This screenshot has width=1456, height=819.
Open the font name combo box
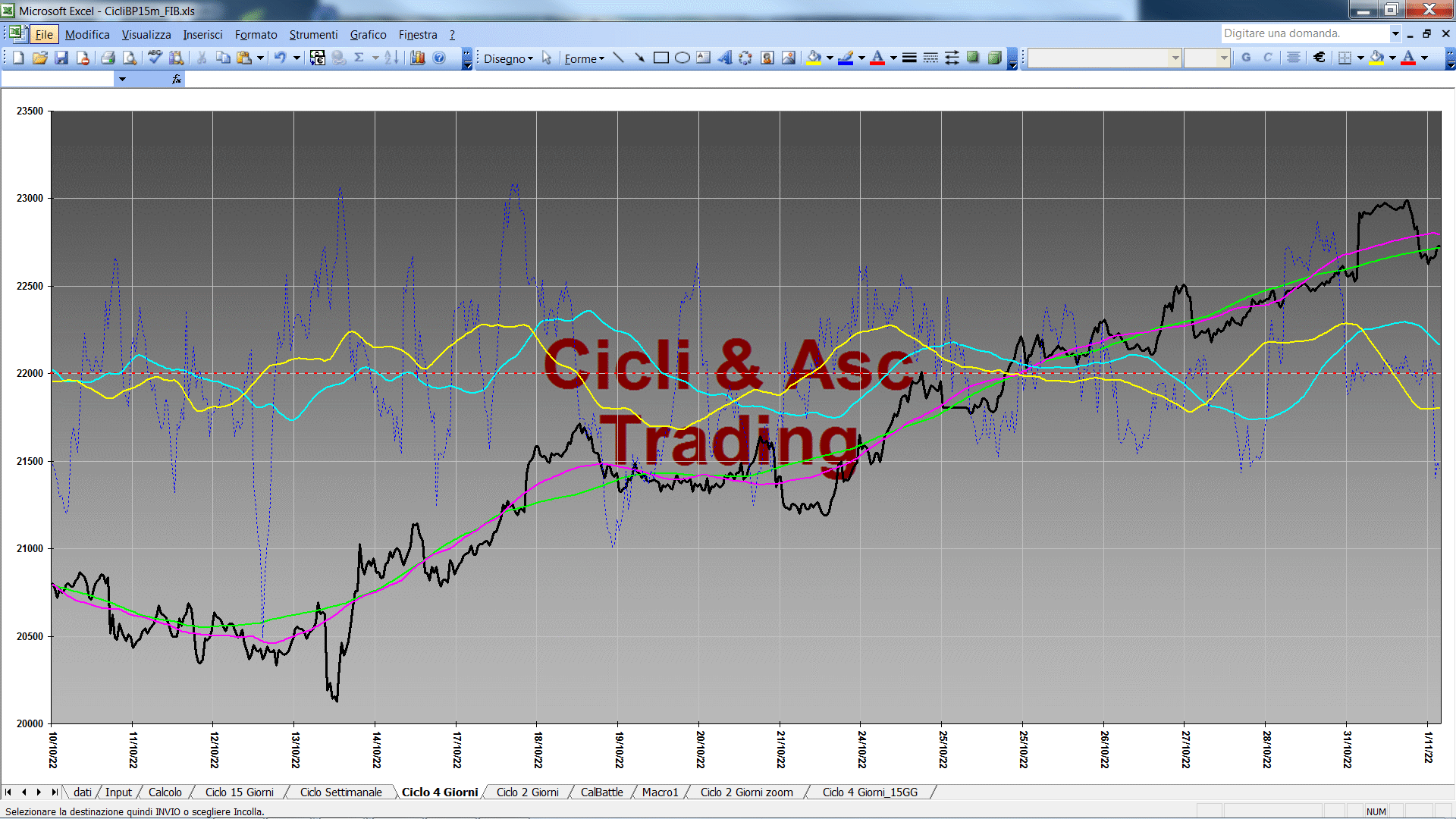[x=1105, y=58]
